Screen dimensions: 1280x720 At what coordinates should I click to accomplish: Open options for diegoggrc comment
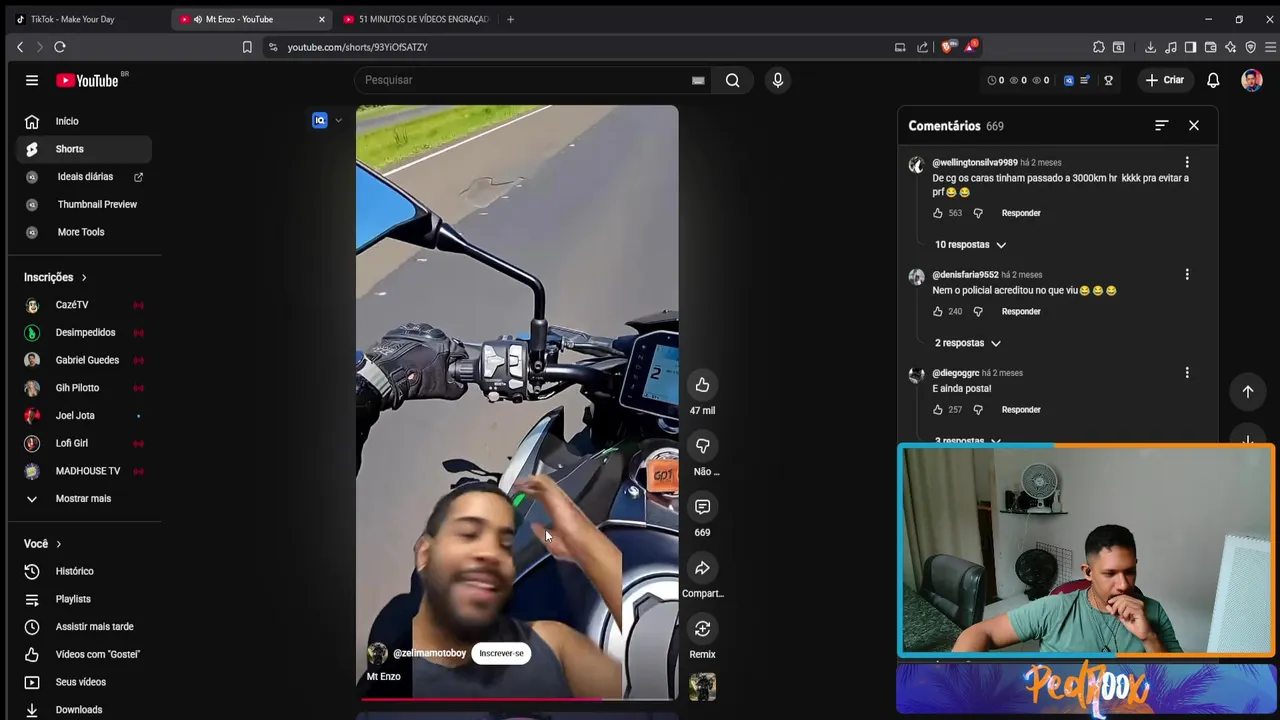1187,372
